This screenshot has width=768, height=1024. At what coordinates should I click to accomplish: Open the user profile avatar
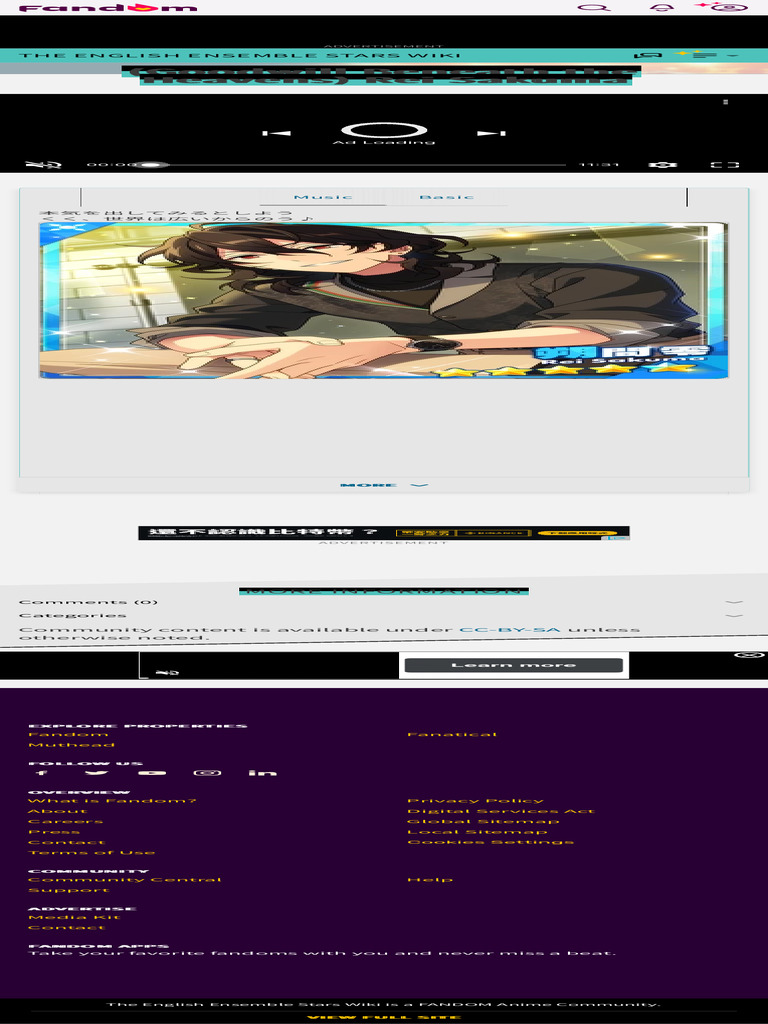pyautogui.click(x=731, y=8)
